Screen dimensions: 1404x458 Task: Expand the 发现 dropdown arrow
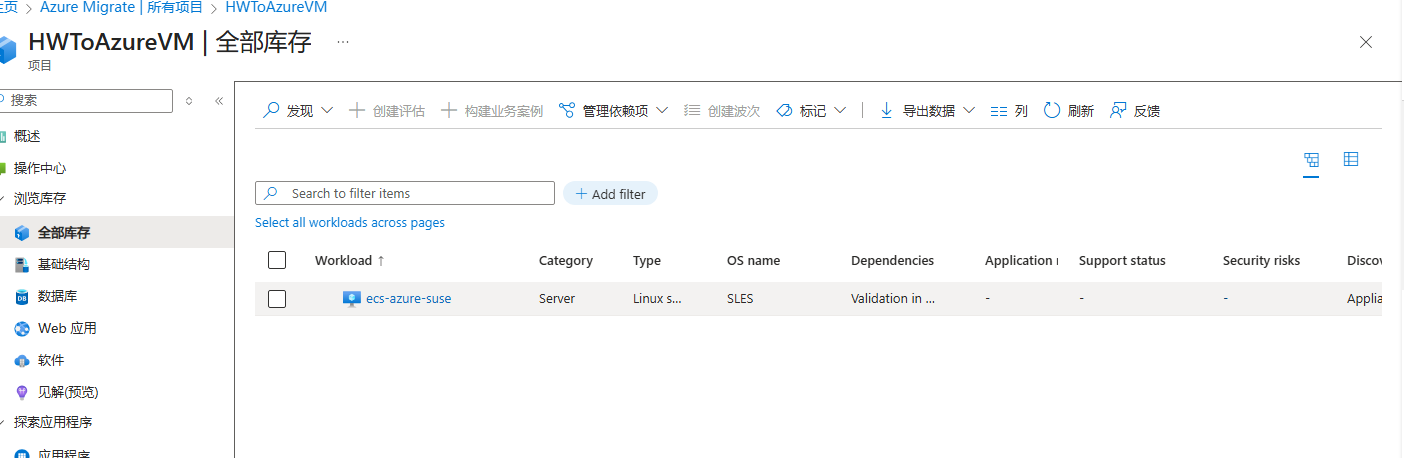327,111
